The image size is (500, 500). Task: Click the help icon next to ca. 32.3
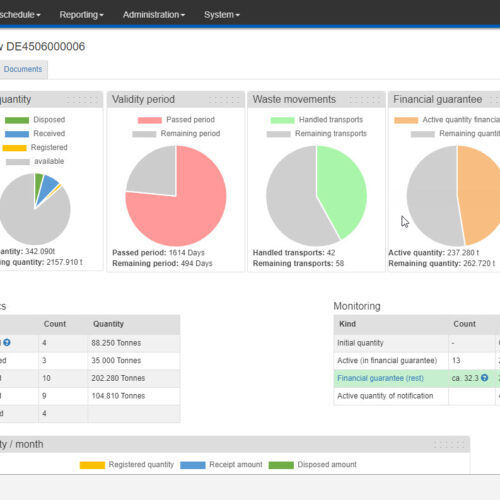click(x=485, y=378)
